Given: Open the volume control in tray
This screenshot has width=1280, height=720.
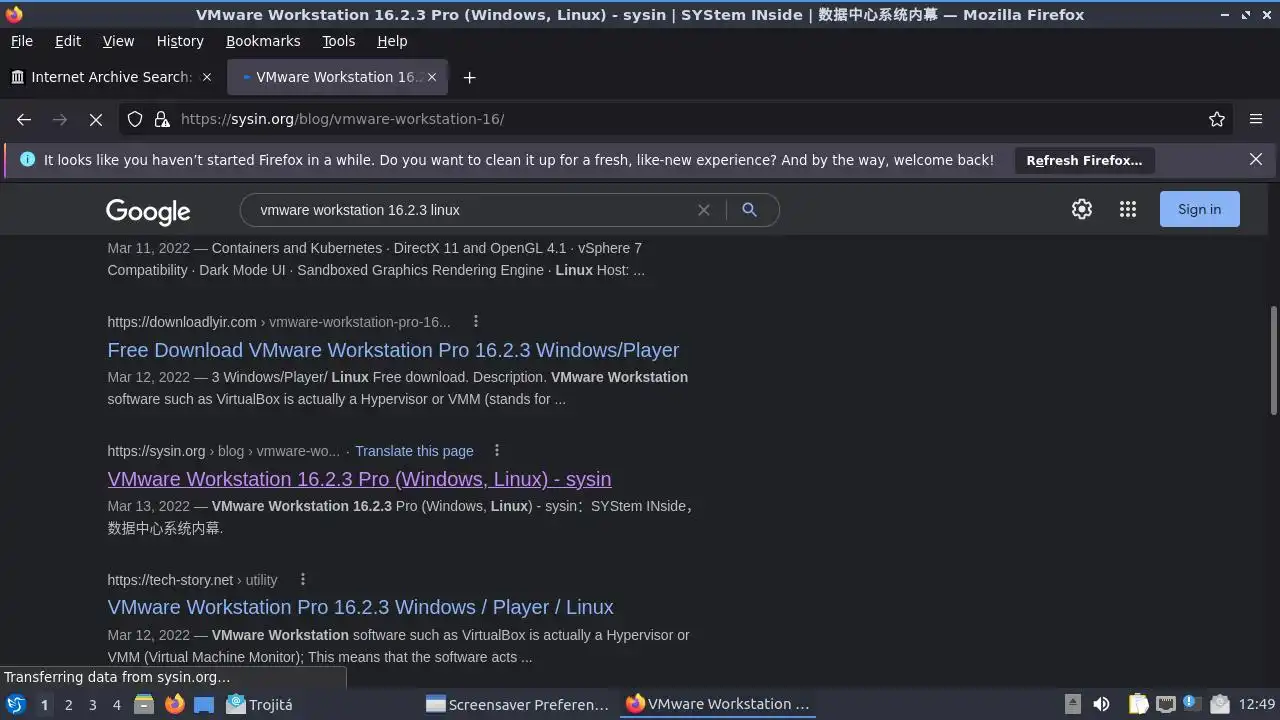Looking at the screenshot, I should [x=1101, y=704].
